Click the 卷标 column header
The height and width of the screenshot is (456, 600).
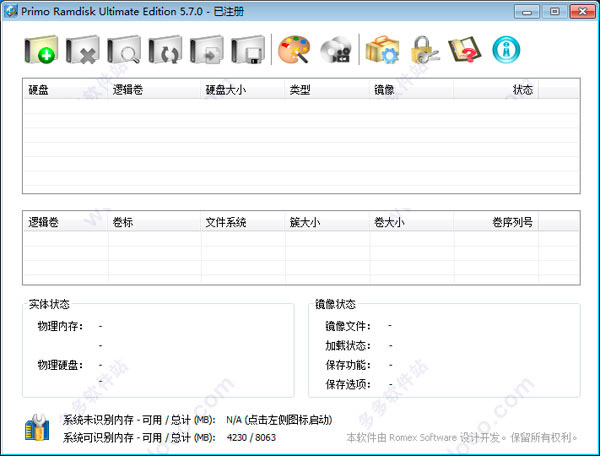(x=154, y=222)
